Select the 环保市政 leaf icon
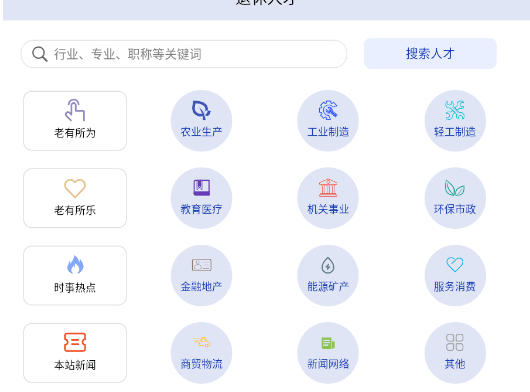The width and height of the screenshot is (530, 392). 455,188
